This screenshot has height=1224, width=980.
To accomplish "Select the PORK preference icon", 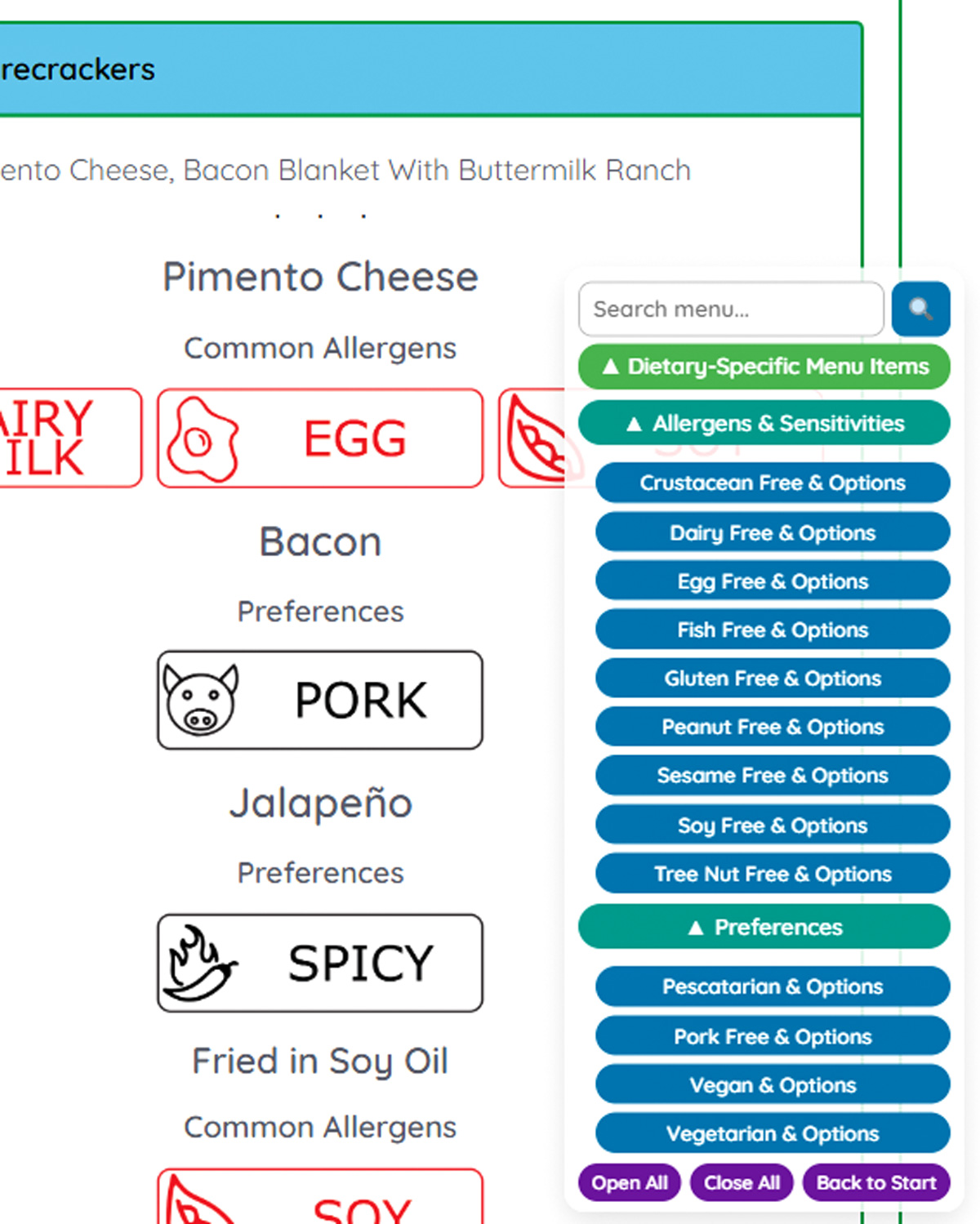I will 321,699.
